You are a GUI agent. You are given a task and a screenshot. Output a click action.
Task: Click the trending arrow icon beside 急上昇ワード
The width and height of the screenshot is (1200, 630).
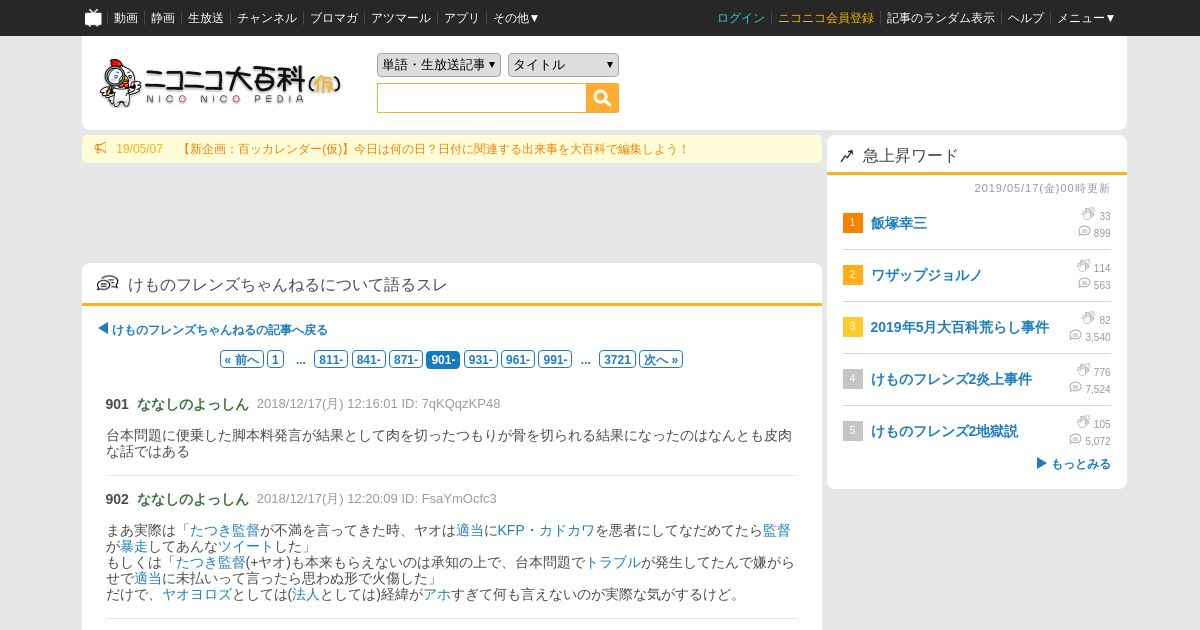click(847, 156)
